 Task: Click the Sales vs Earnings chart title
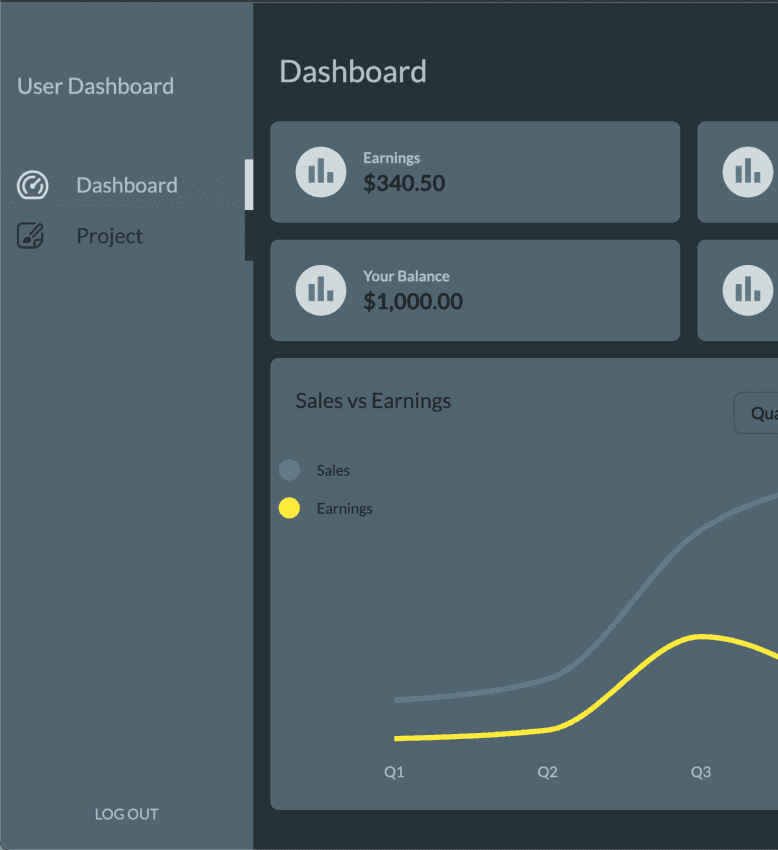coord(373,401)
